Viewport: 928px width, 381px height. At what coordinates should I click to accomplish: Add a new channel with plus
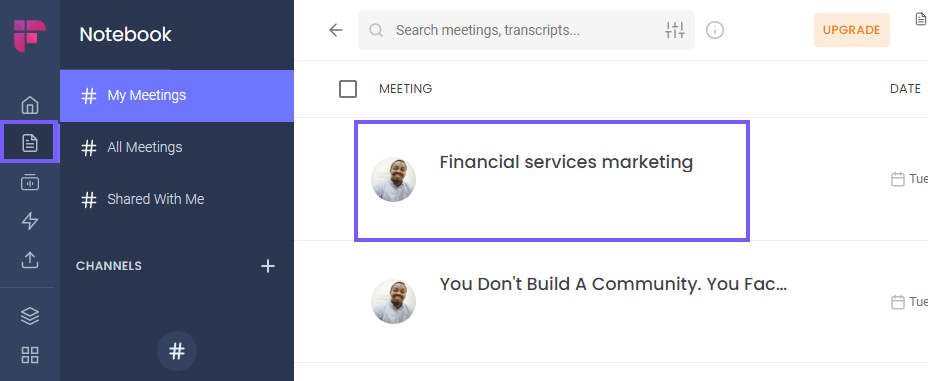coord(268,266)
